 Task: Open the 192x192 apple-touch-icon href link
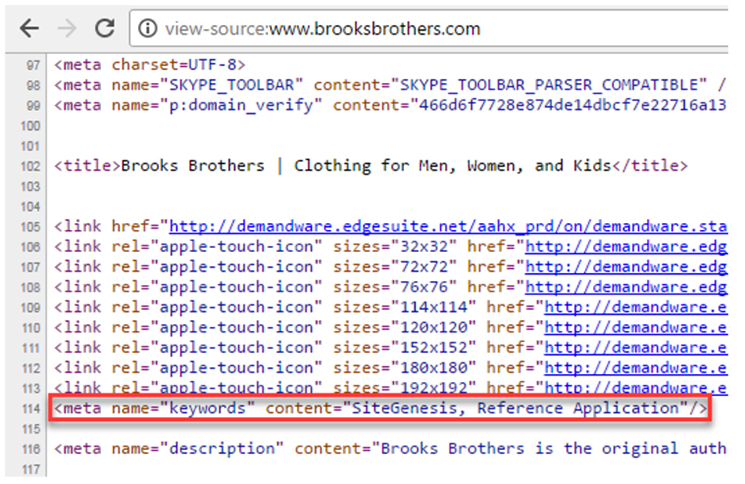coord(636,388)
